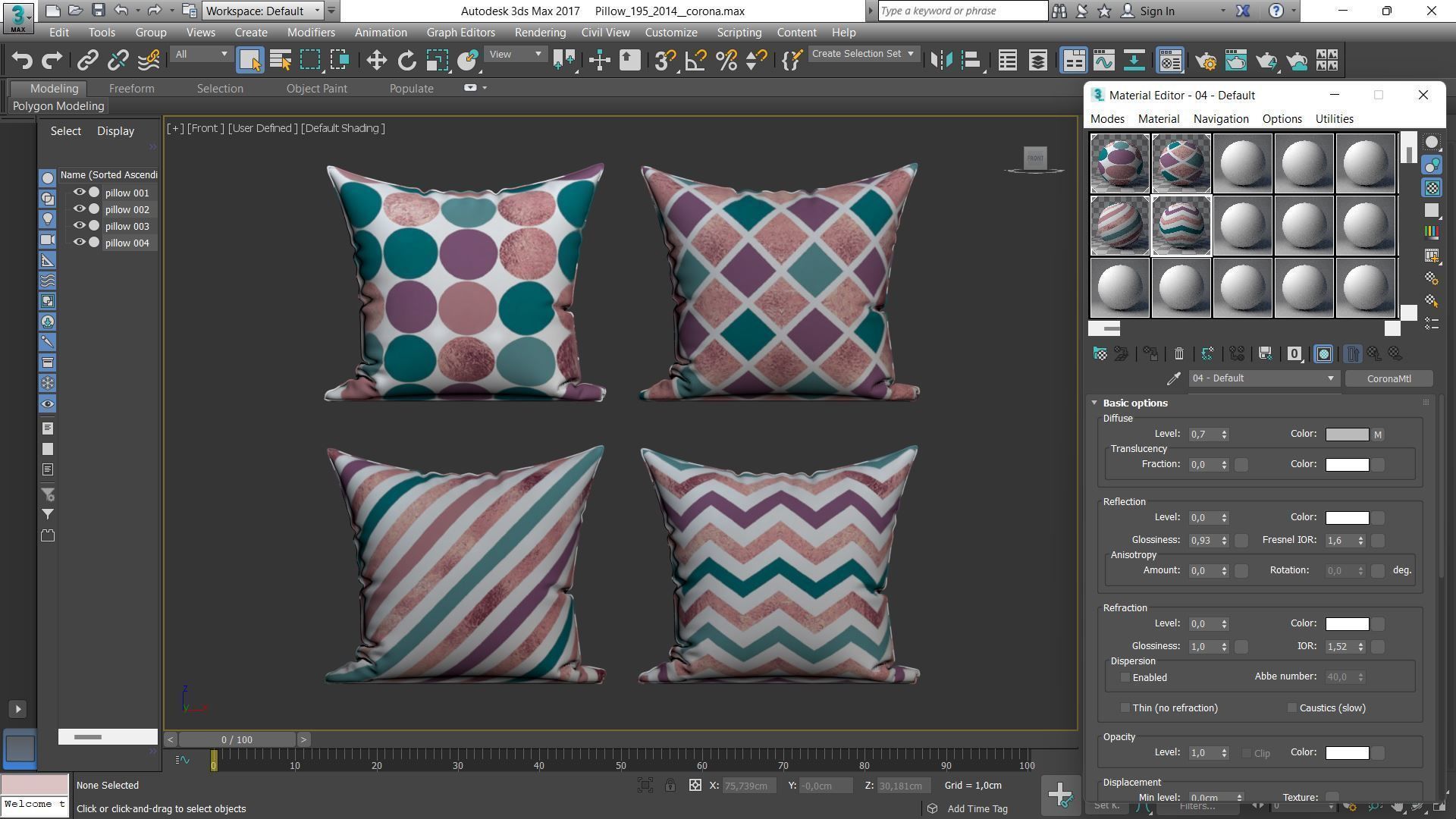Toggle the Opacity Clip checkbox
This screenshot has height=819, width=1456.
click(x=1247, y=754)
